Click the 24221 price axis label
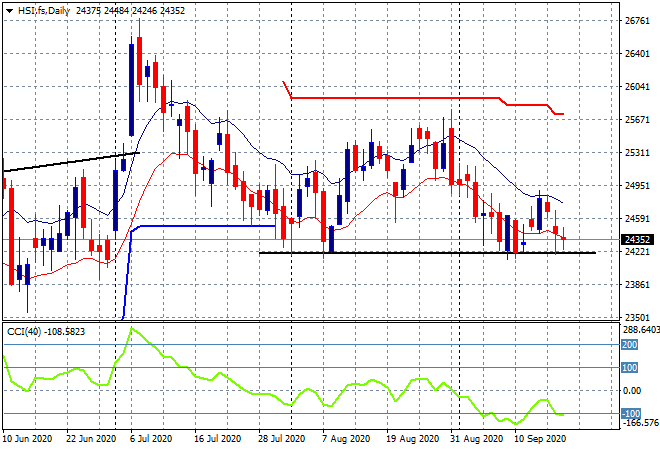This screenshot has height=450, width=660. (x=637, y=252)
